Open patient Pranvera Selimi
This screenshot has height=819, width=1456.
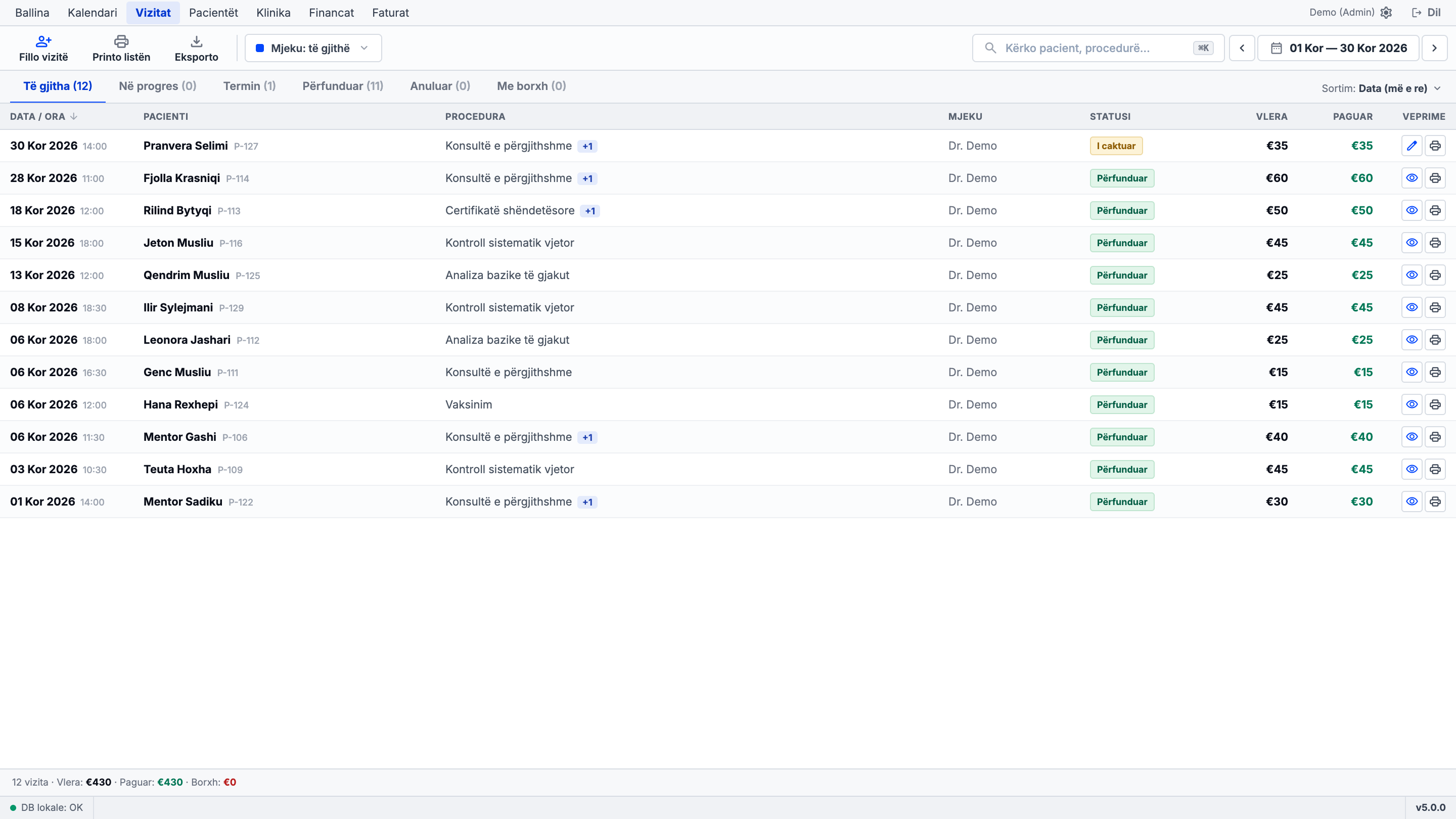tap(186, 146)
